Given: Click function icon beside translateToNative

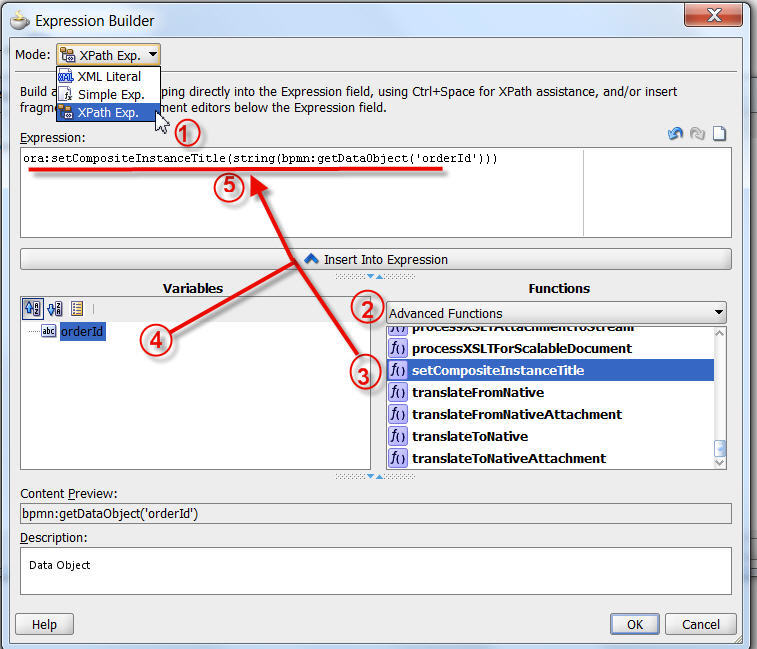Looking at the screenshot, I should point(398,436).
